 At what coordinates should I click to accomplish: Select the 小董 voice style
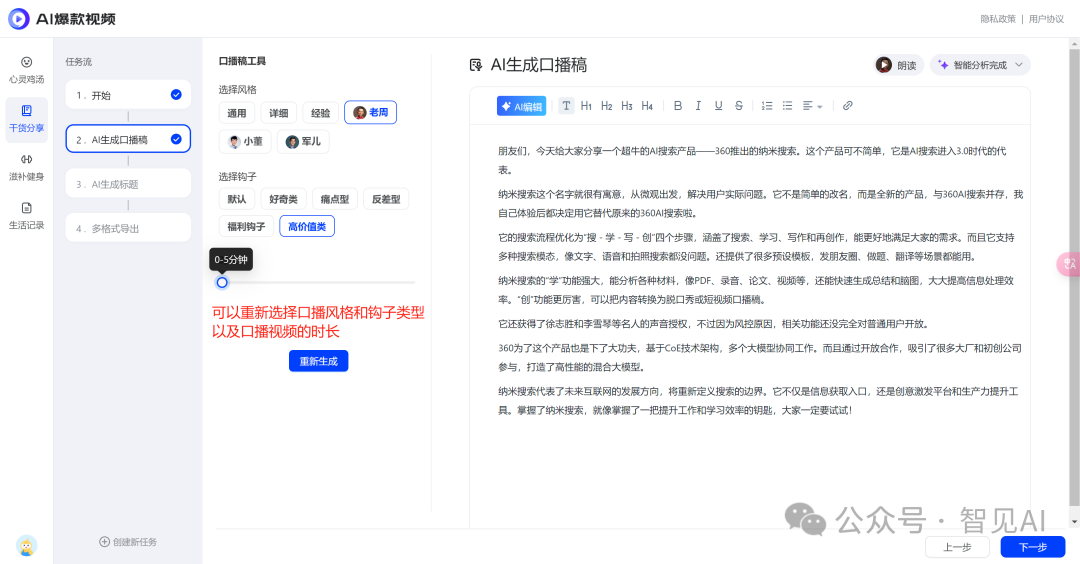coord(246,142)
